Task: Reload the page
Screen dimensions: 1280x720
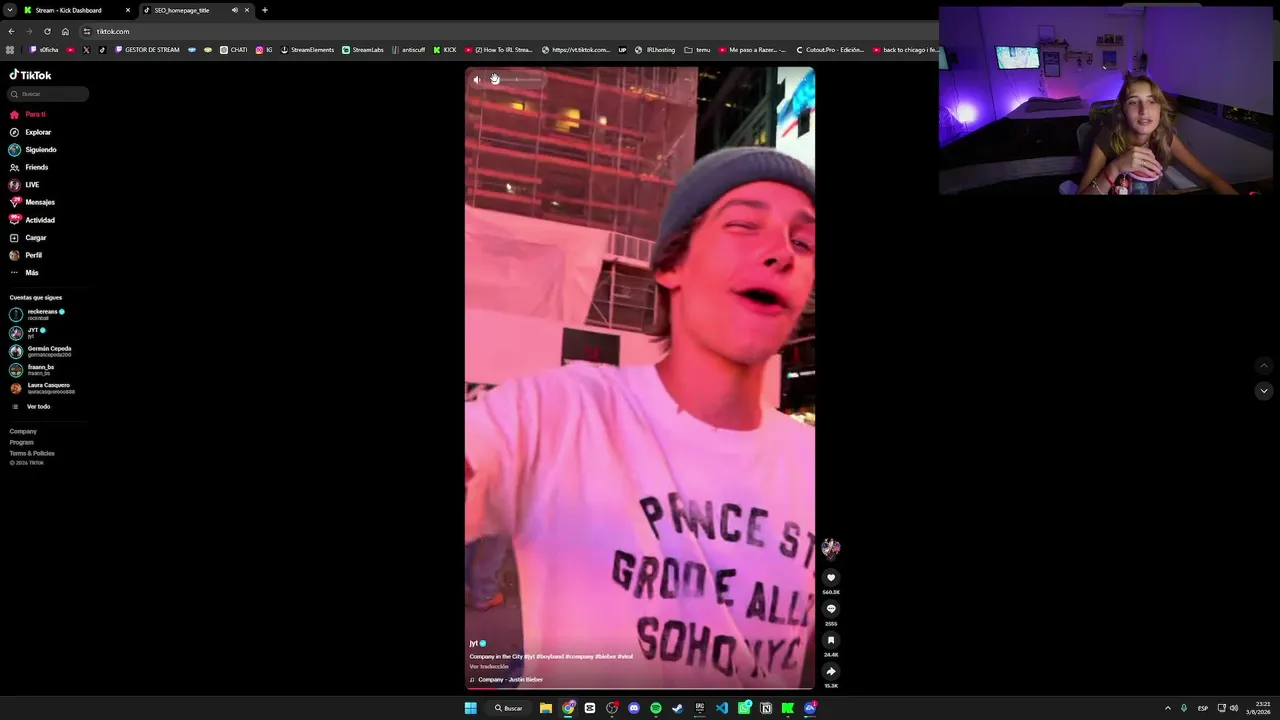Action: [47, 31]
